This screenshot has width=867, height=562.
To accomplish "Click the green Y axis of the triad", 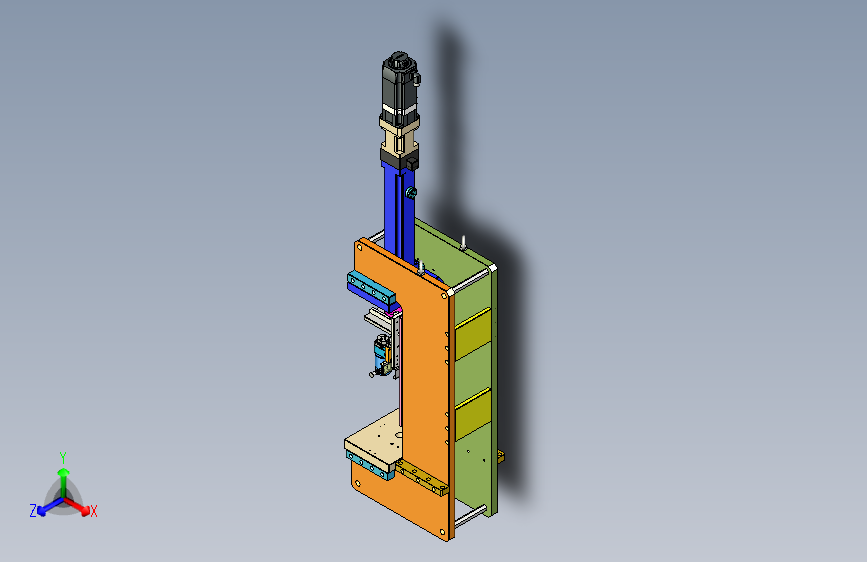I will click(x=63, y=481).
